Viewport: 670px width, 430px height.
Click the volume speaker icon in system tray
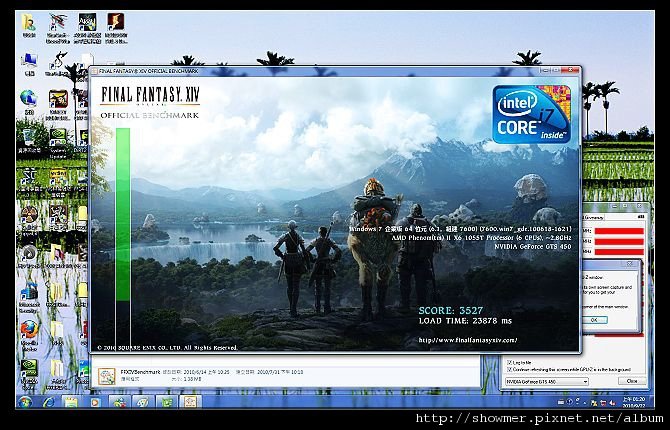(611, 402)
